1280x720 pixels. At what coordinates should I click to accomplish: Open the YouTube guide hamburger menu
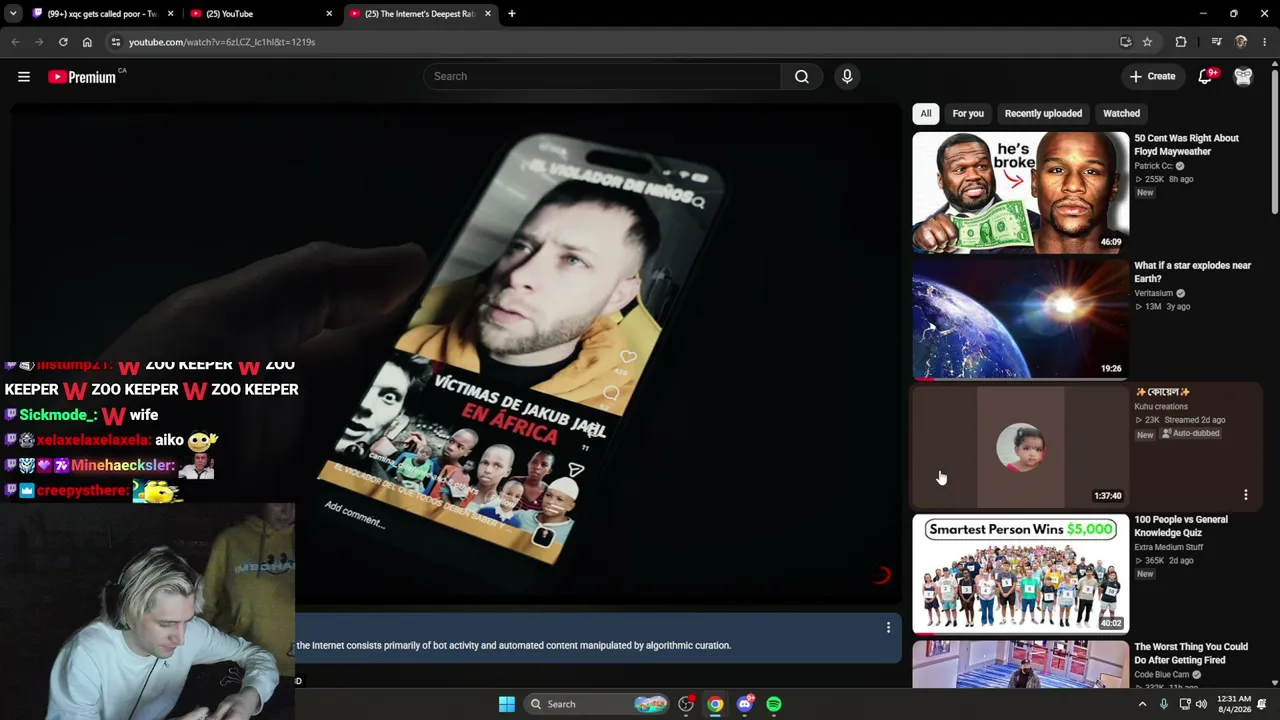point(24,76)
